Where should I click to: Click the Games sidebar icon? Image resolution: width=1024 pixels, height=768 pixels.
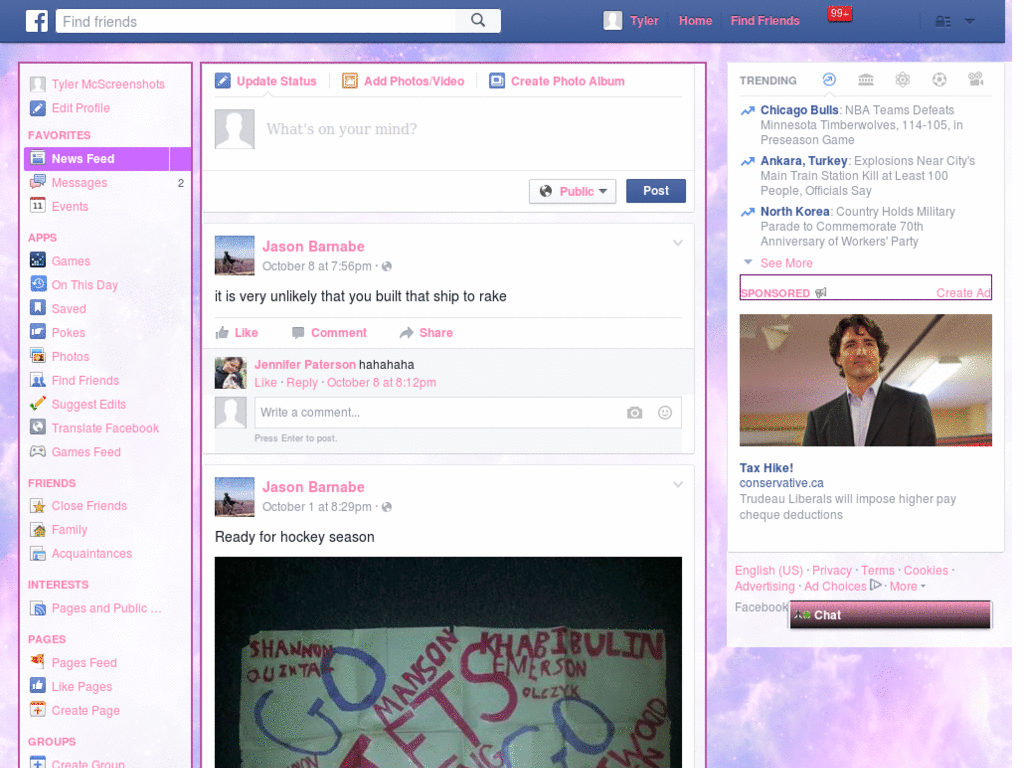pos(38,260)
